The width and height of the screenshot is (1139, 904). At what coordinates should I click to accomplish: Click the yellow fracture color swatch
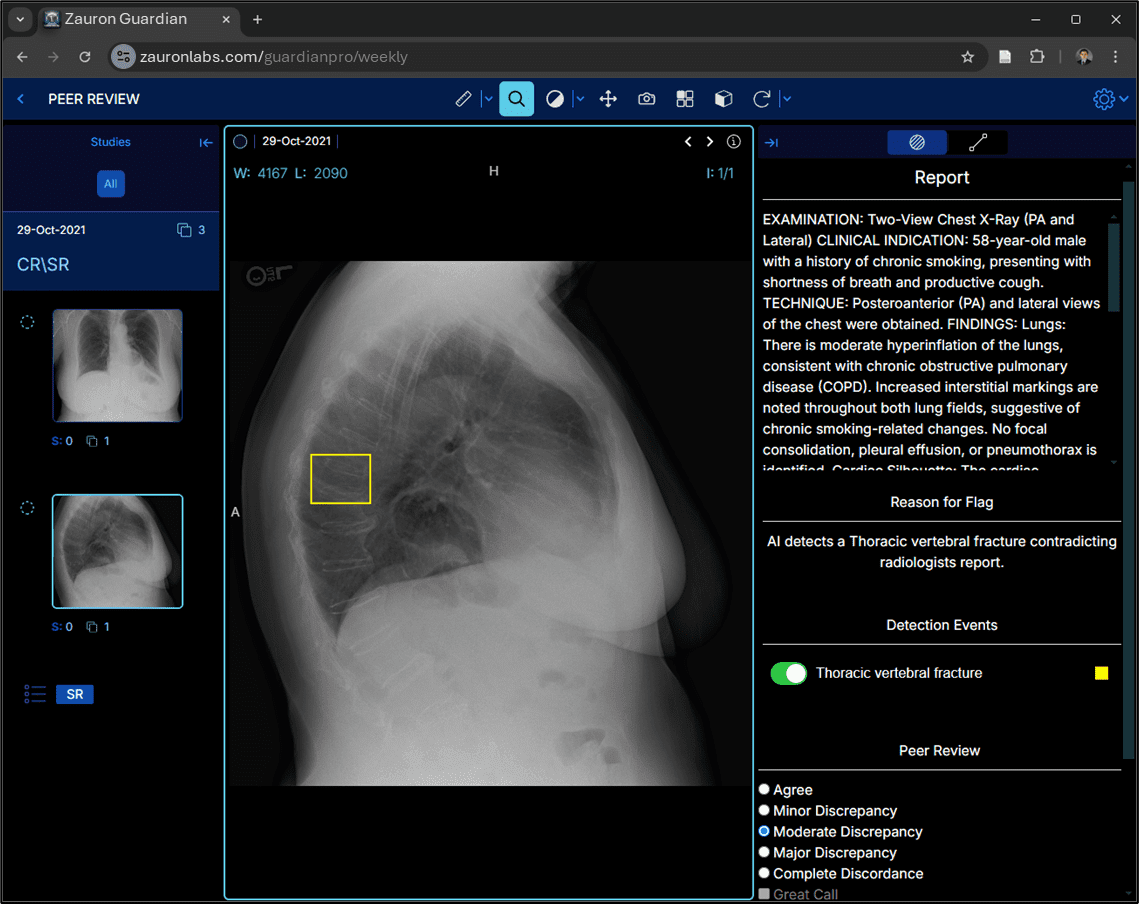pyautogui.click(x=1101, y=673)
